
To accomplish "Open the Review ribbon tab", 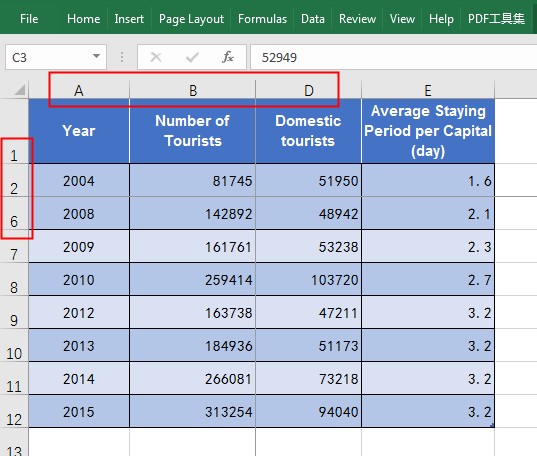I will click(357, 19).
